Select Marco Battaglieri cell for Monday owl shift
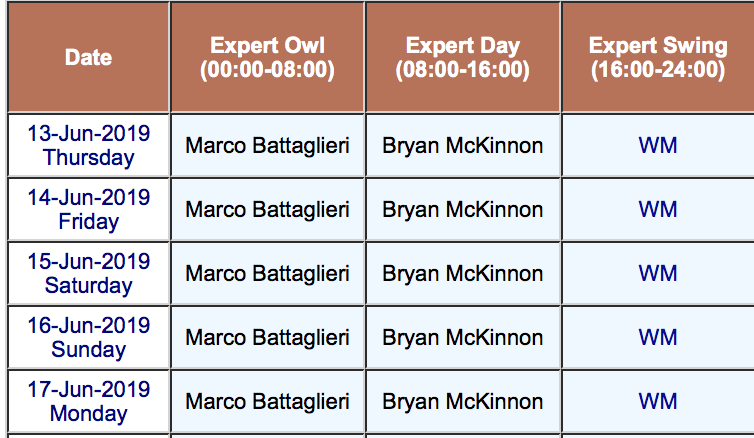Screen dimensions: 754x438 pos(267,401)
